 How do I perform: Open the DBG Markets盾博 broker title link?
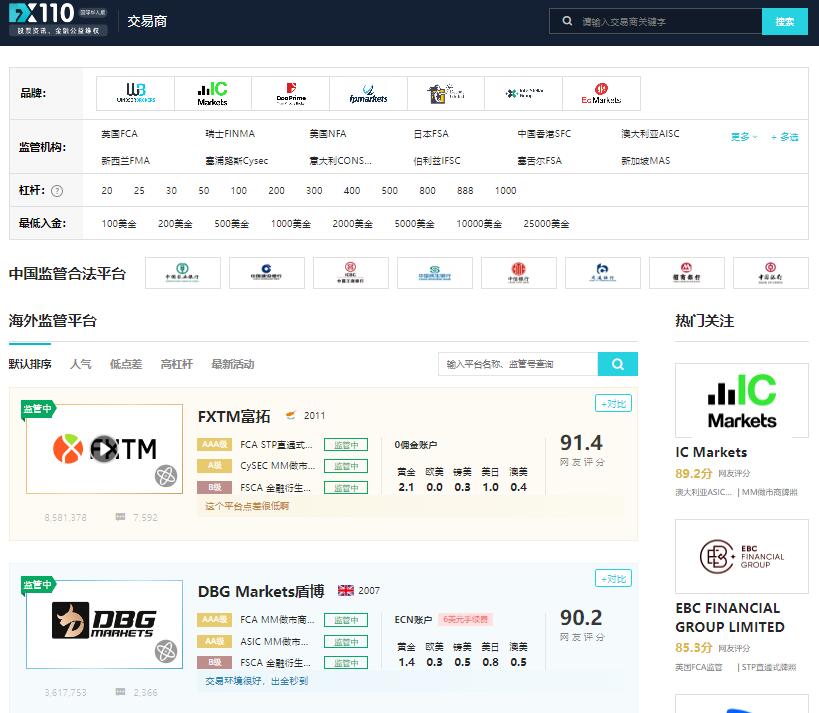(260, 591)
